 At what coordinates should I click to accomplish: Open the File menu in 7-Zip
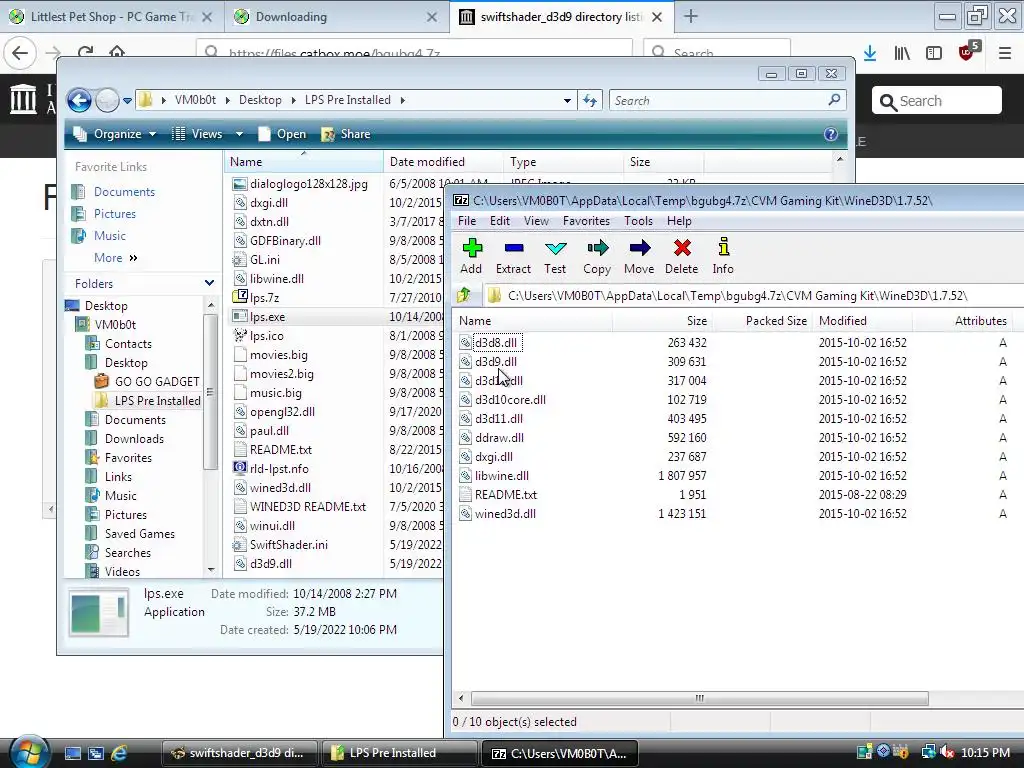tap(467, 221)
